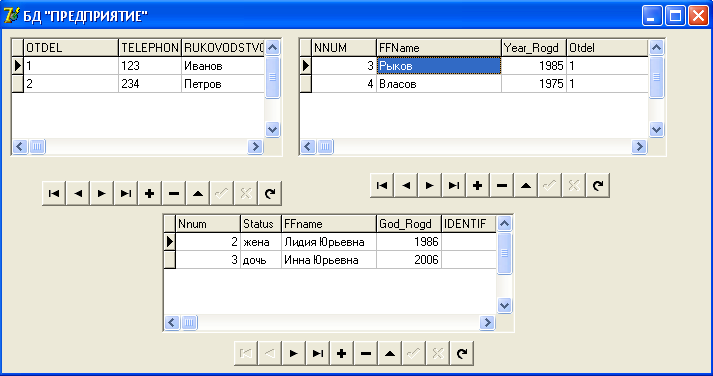Click right arrow of departments grid horizontal scrollbar

[255, 146]
